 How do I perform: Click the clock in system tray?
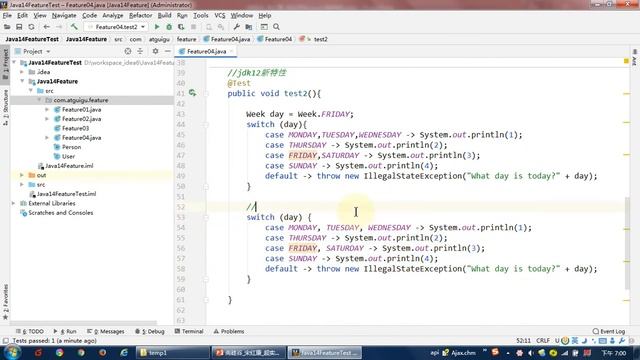tap(614, 353)
